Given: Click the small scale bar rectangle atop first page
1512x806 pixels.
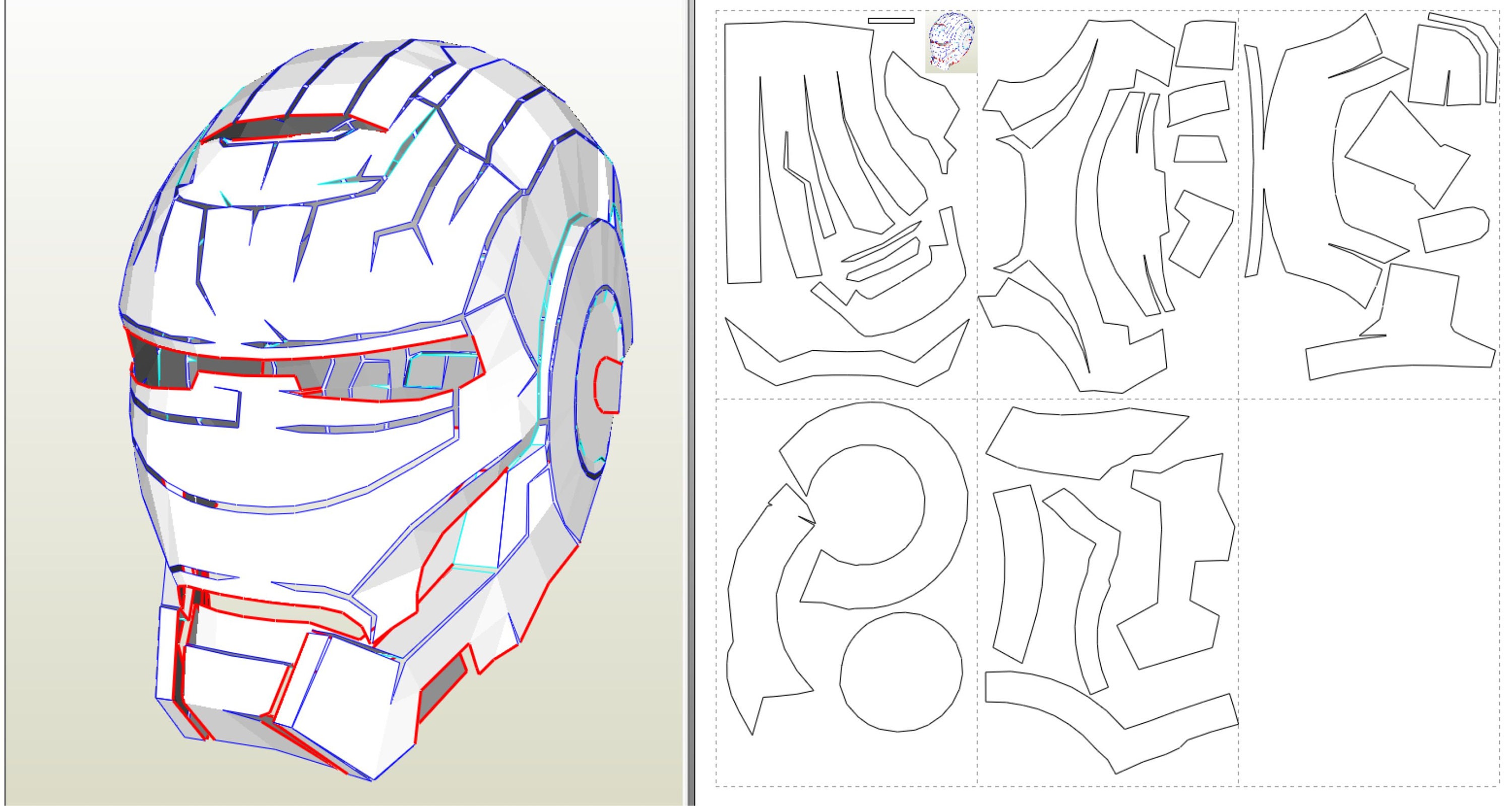Looking at the screenshot, I should pyautogui.click(x=891, y=21).
